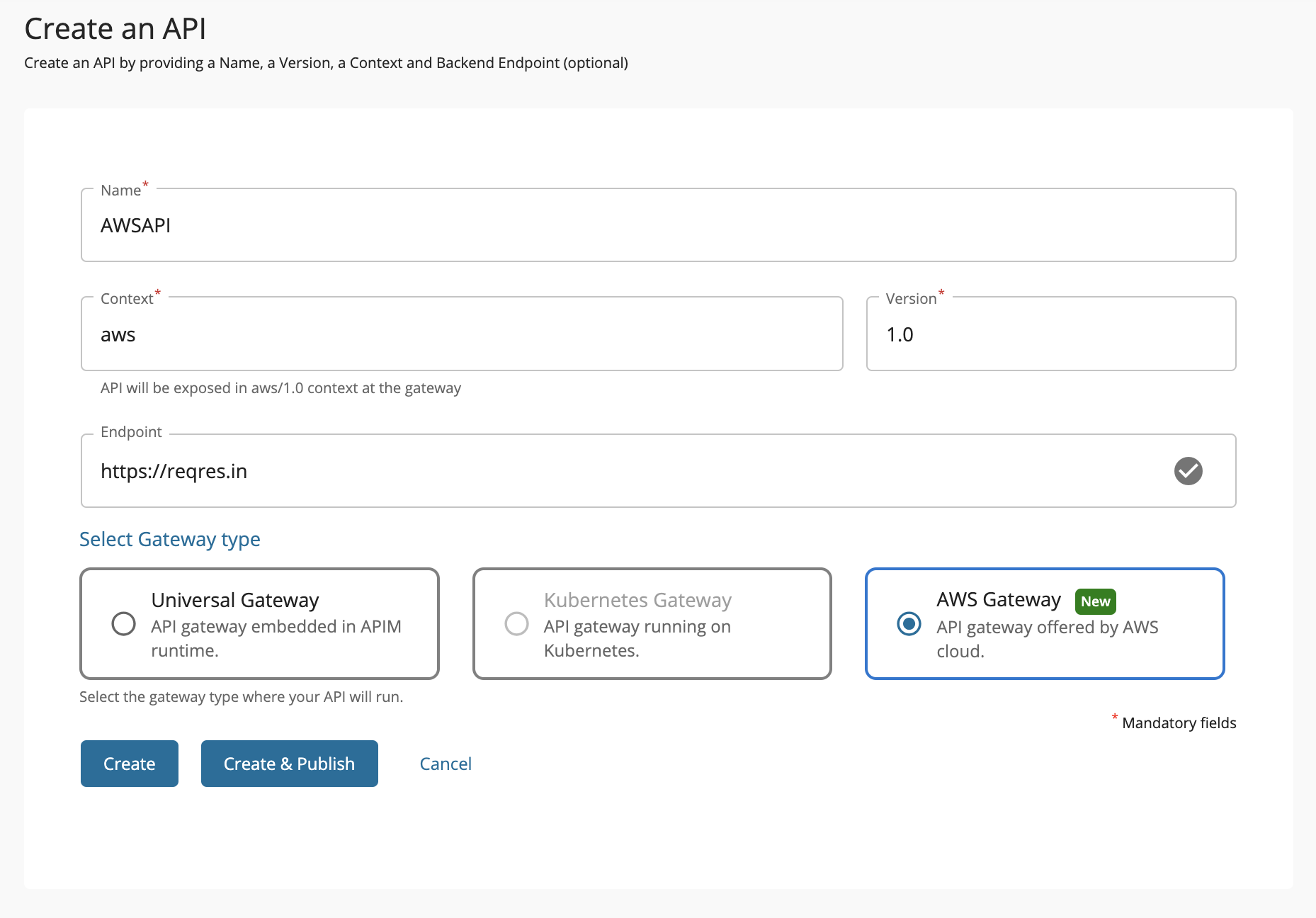Focus the Version field containing 1.0
Viewport: 1316px width, 918px height.
pyautogui.click(x=1051, y=334)
